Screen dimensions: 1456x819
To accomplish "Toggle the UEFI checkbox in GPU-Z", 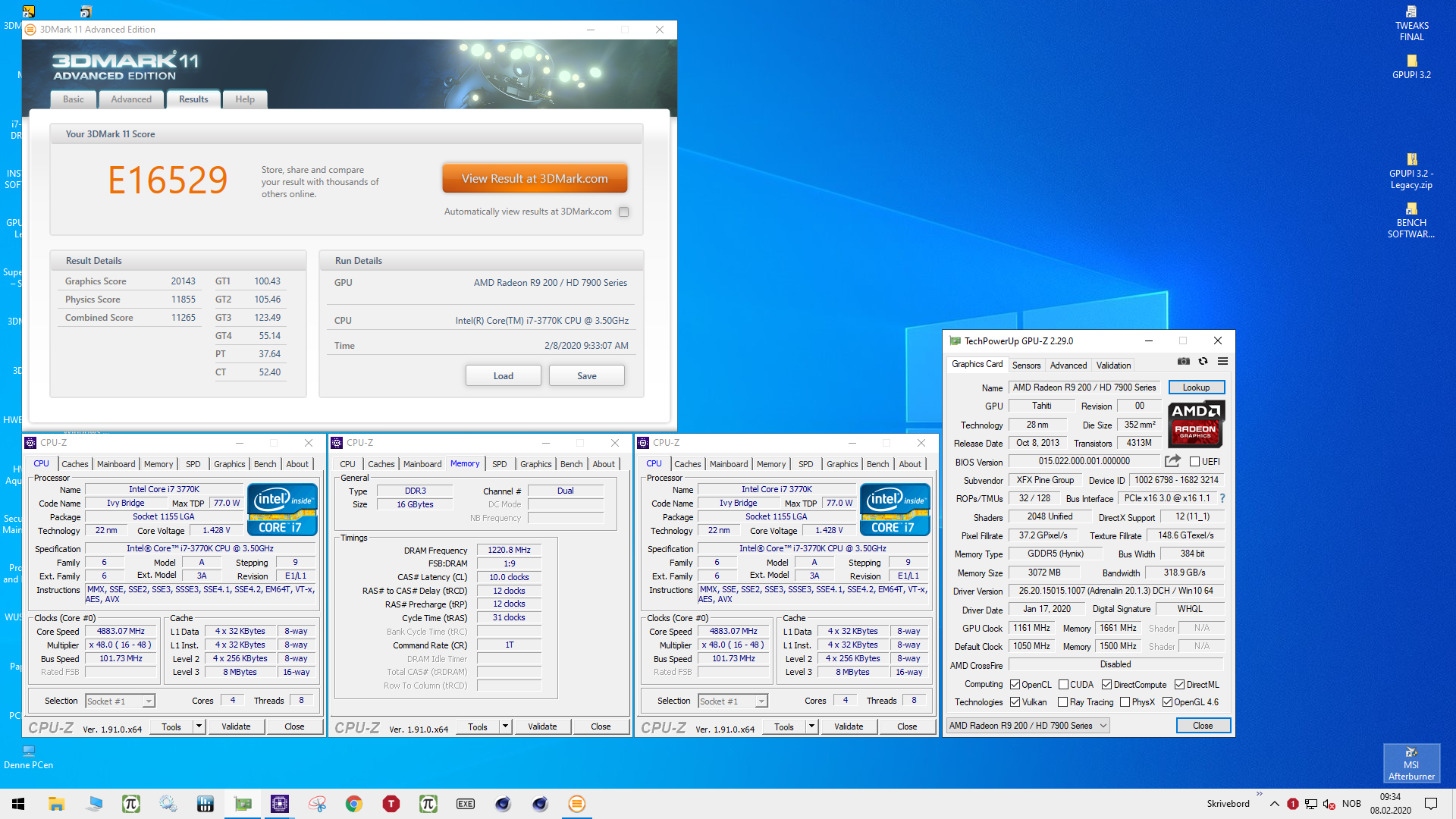I will (1195, 462).
